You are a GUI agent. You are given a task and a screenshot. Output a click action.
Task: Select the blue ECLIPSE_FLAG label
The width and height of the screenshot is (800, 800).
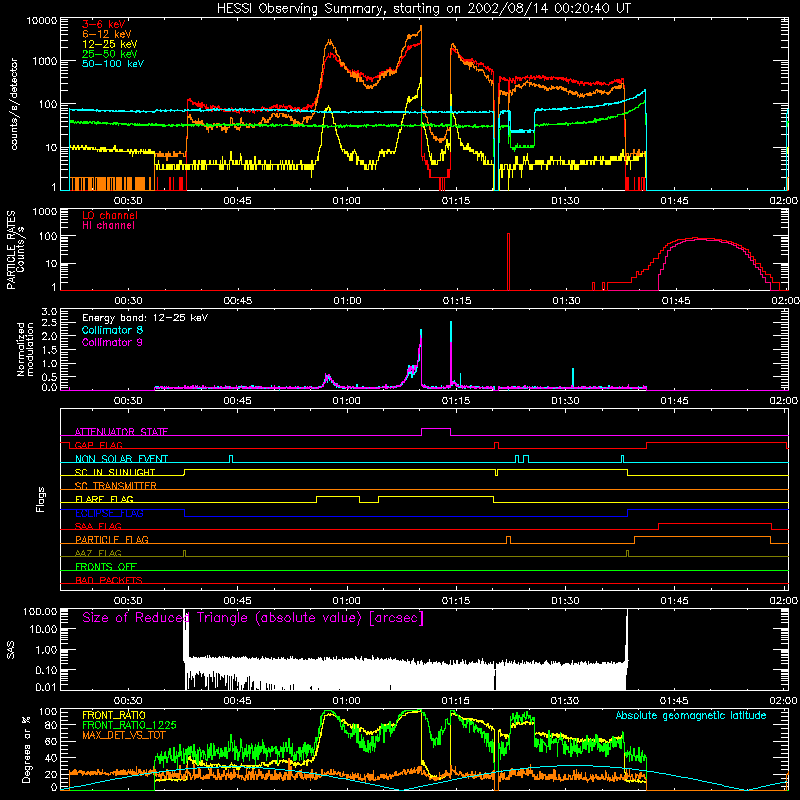[x=109, y=513]
